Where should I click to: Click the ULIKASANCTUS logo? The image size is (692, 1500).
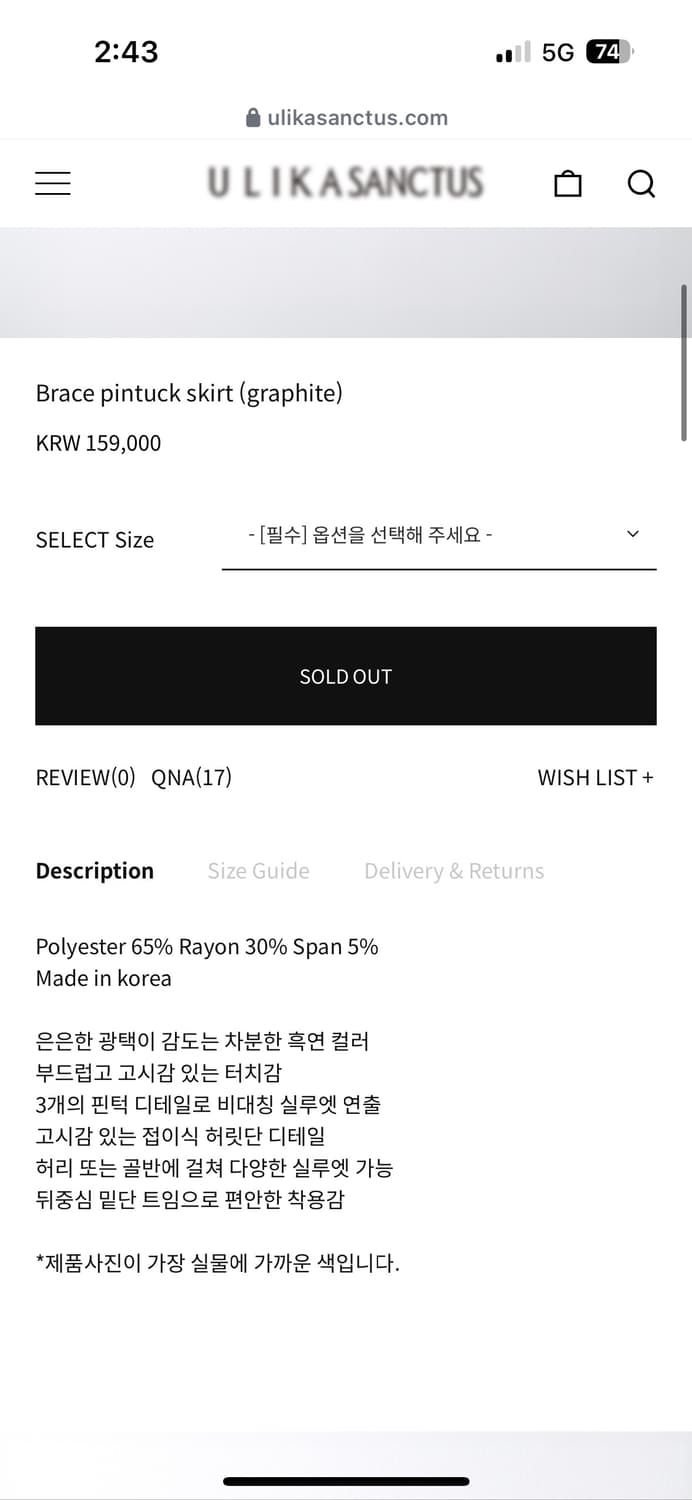(345, 183)
